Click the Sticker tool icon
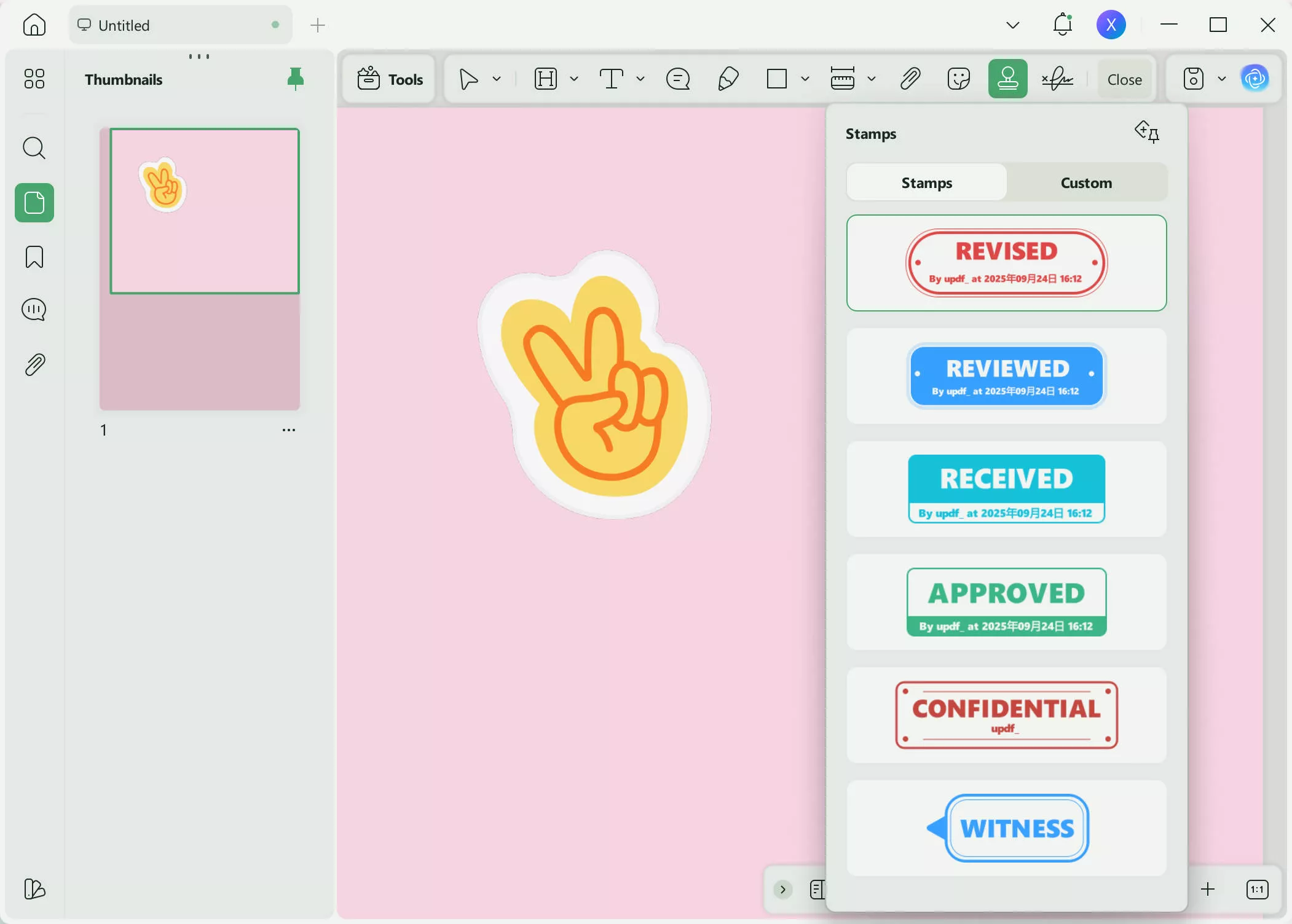The image size is (1292, 924). 958,79
